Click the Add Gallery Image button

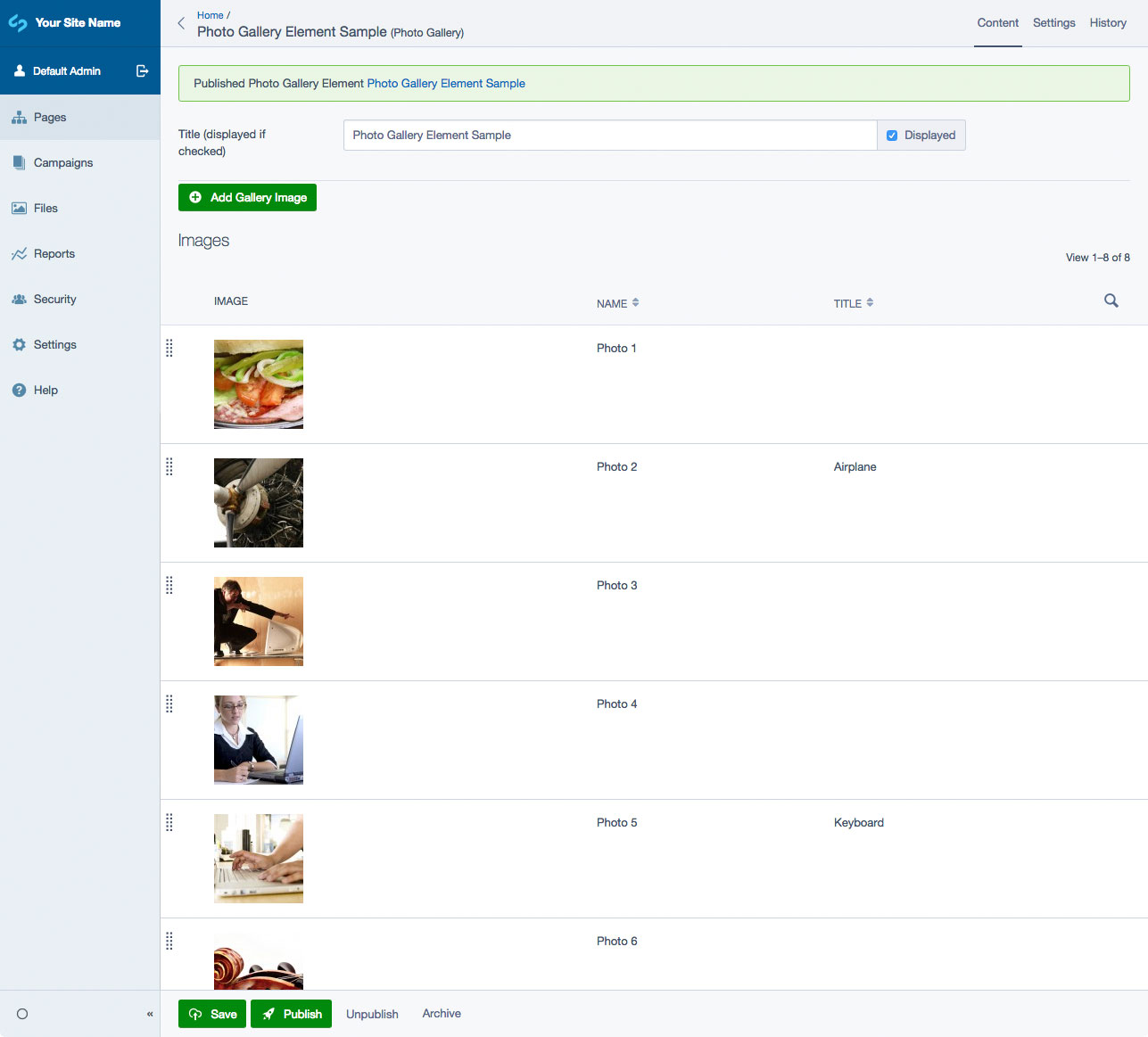(x=247, y=198)
